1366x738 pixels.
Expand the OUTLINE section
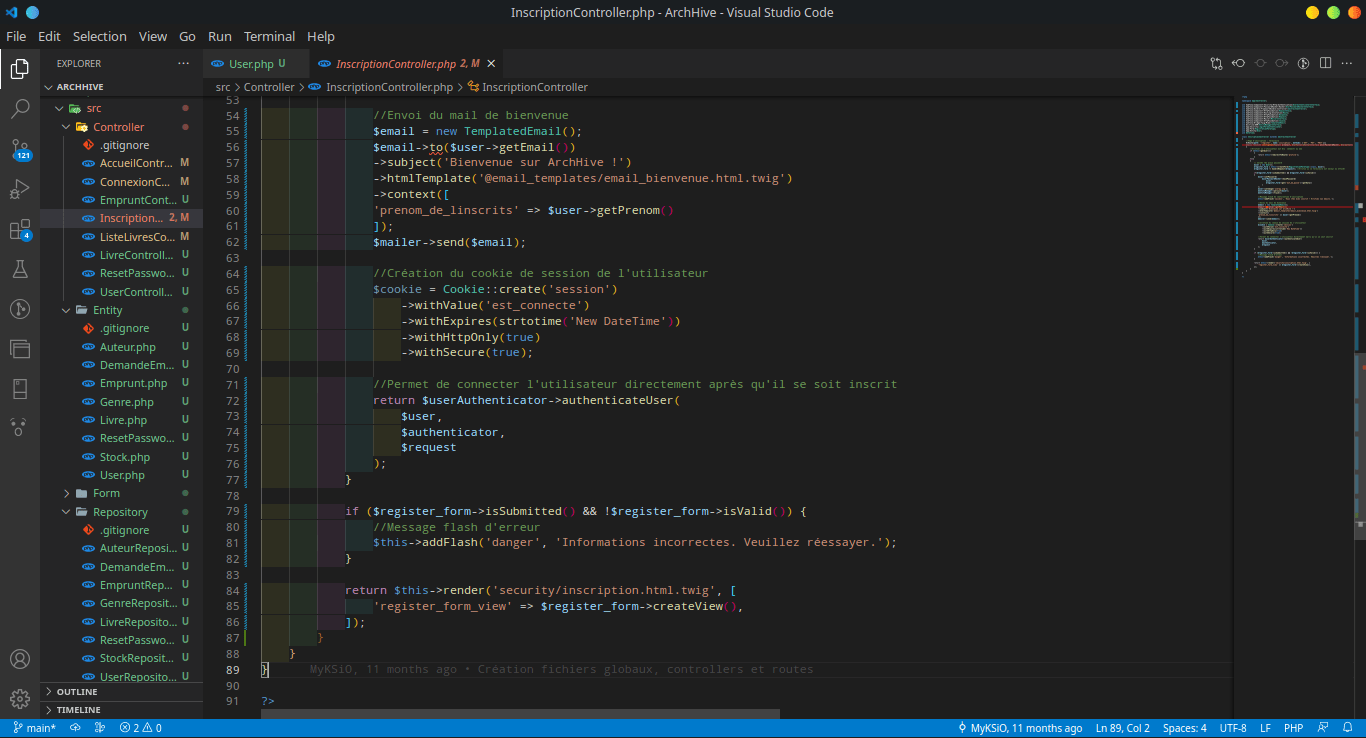coord(77,692)
